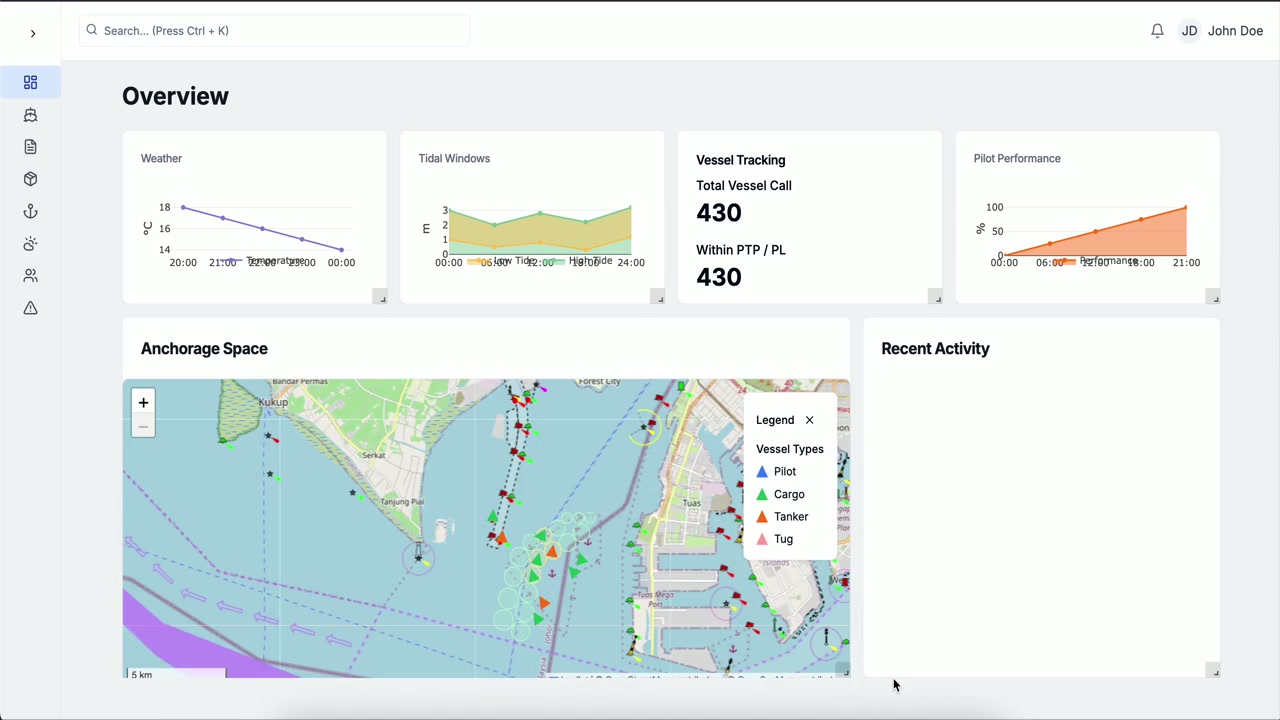Open the Cargo box icon in sidebar
1280x720 pixels.
pos(30,179)
